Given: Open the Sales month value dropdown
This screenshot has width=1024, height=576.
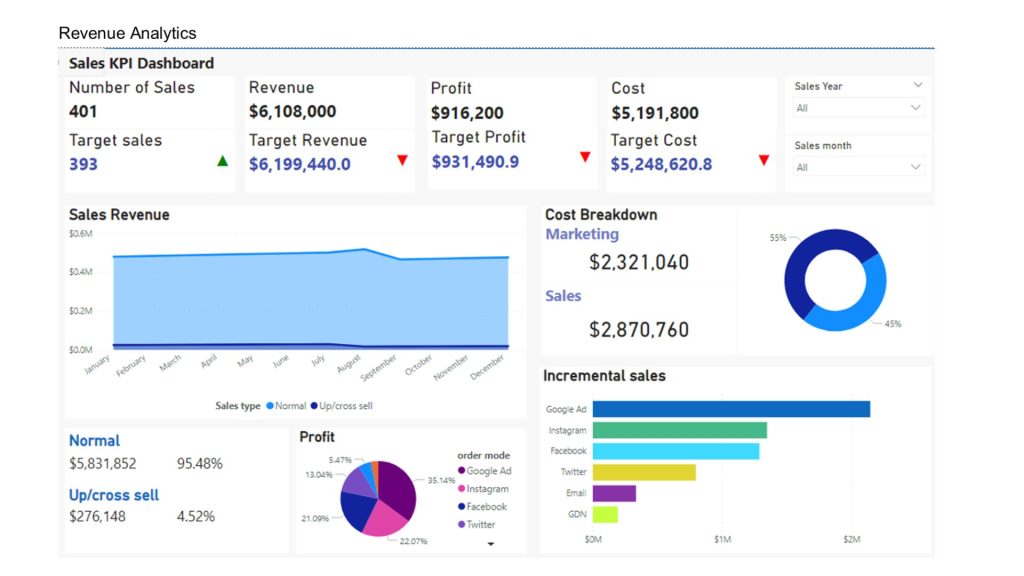Looking at the screenshot, I should tap(858, 167).
